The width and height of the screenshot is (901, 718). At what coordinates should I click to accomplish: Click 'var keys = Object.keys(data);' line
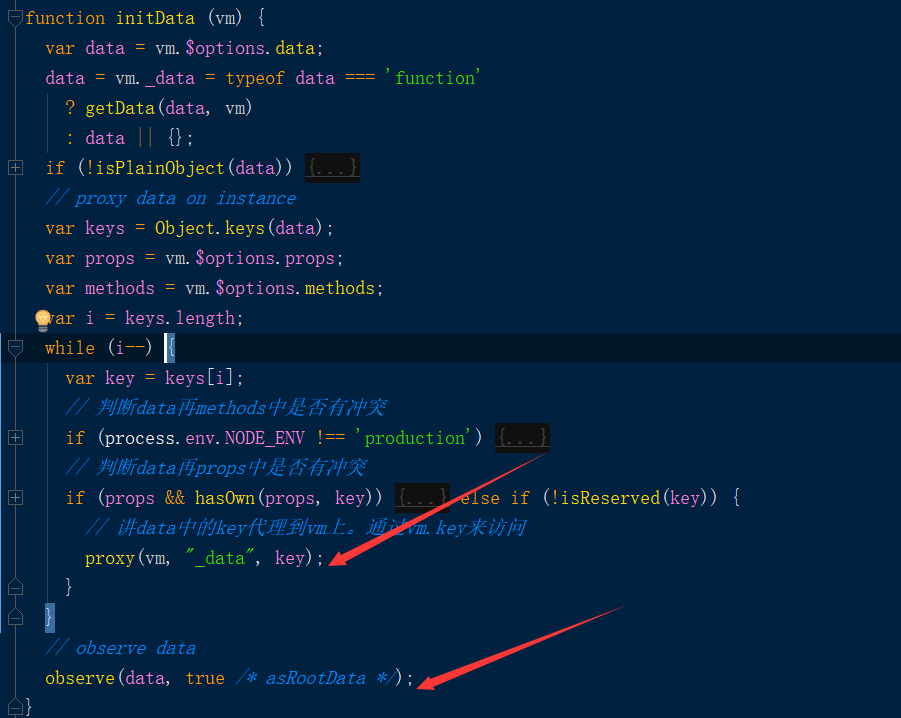189,228
